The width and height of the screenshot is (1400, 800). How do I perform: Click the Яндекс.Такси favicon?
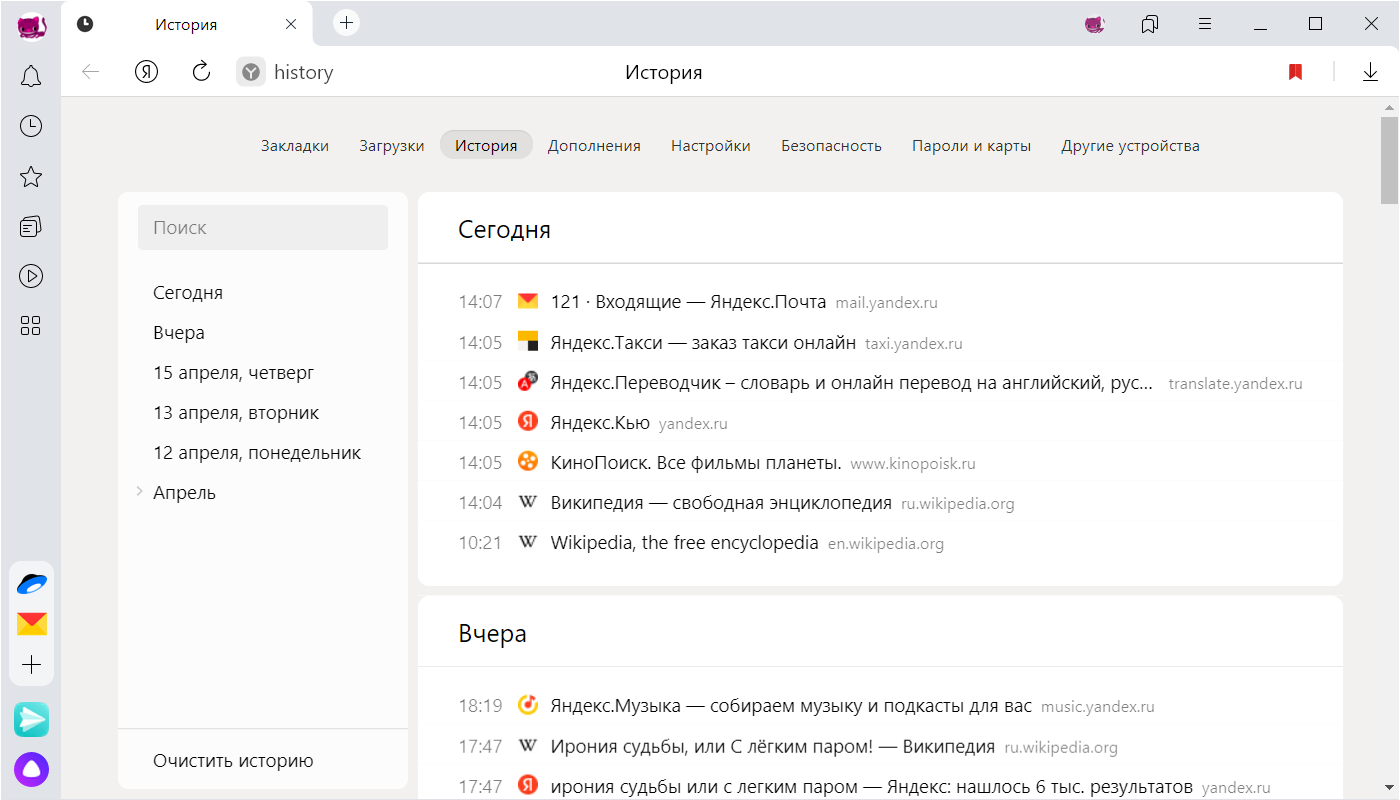pyautogui.click(x=528, y=341)
